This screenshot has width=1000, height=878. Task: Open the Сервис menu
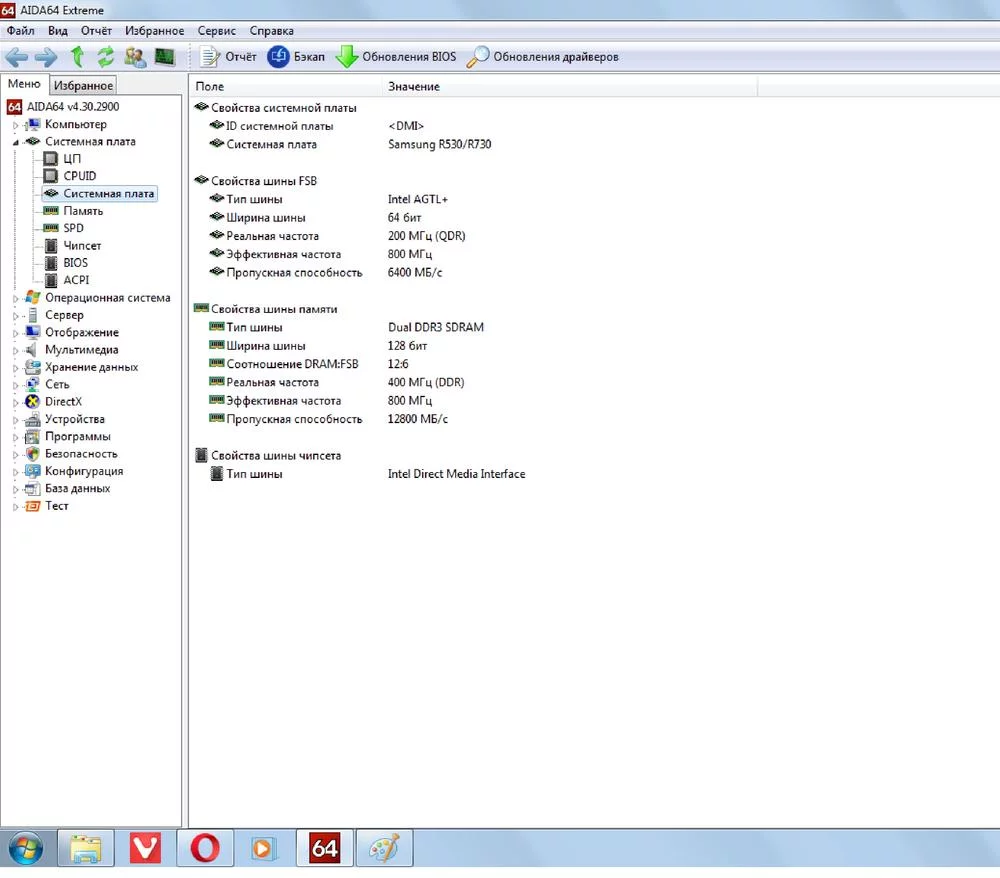point(217,31)
